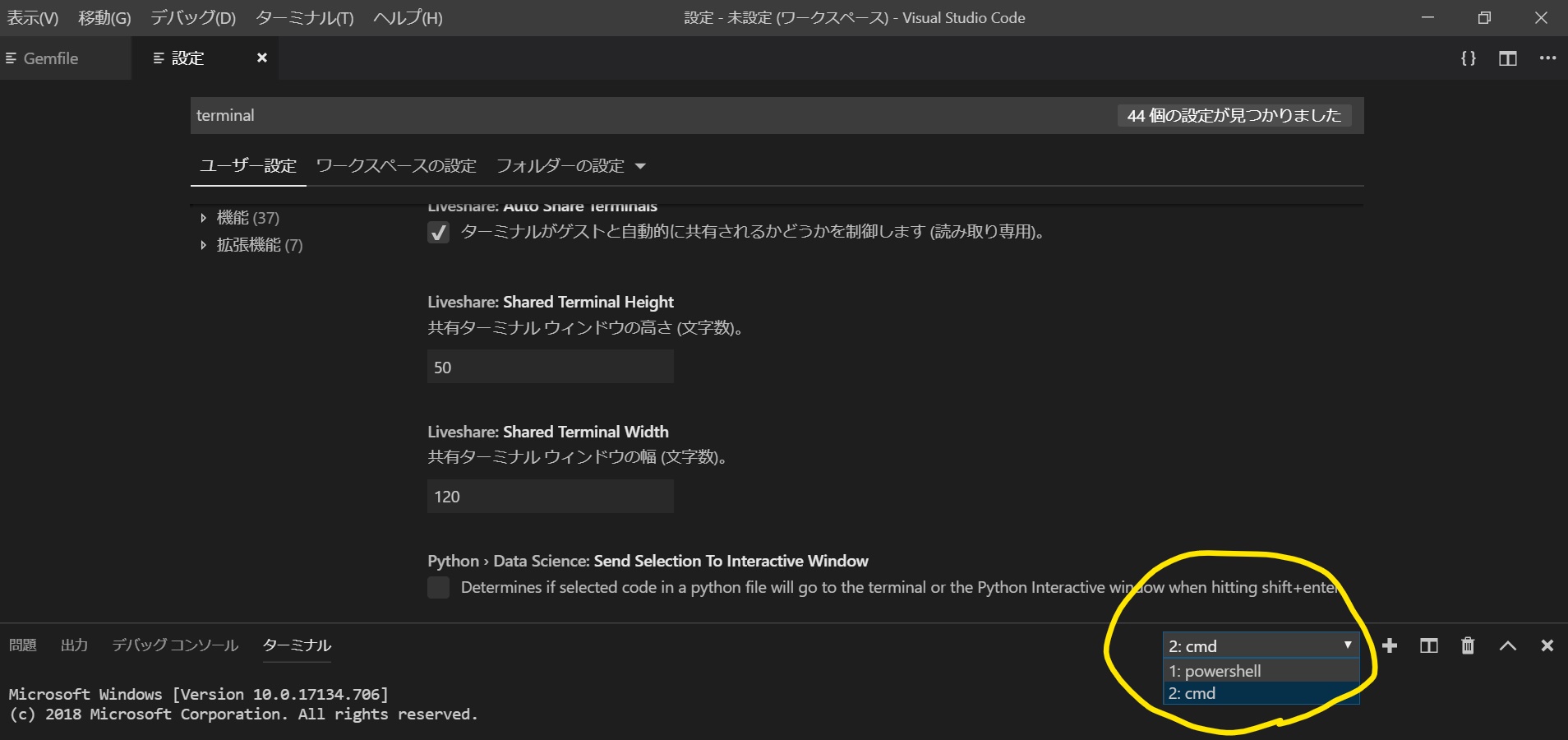Split the terminal using the split icon
The width and height of the screenshot is (1568, 740).
click(1430, 645)
